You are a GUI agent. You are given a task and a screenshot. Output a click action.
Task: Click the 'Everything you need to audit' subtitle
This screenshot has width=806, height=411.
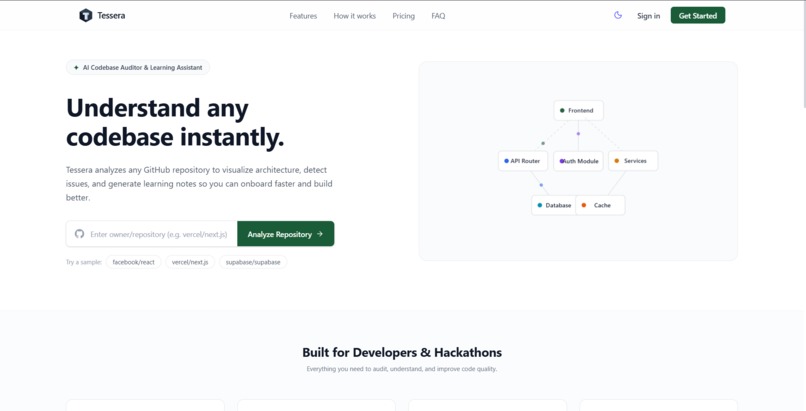402,369
